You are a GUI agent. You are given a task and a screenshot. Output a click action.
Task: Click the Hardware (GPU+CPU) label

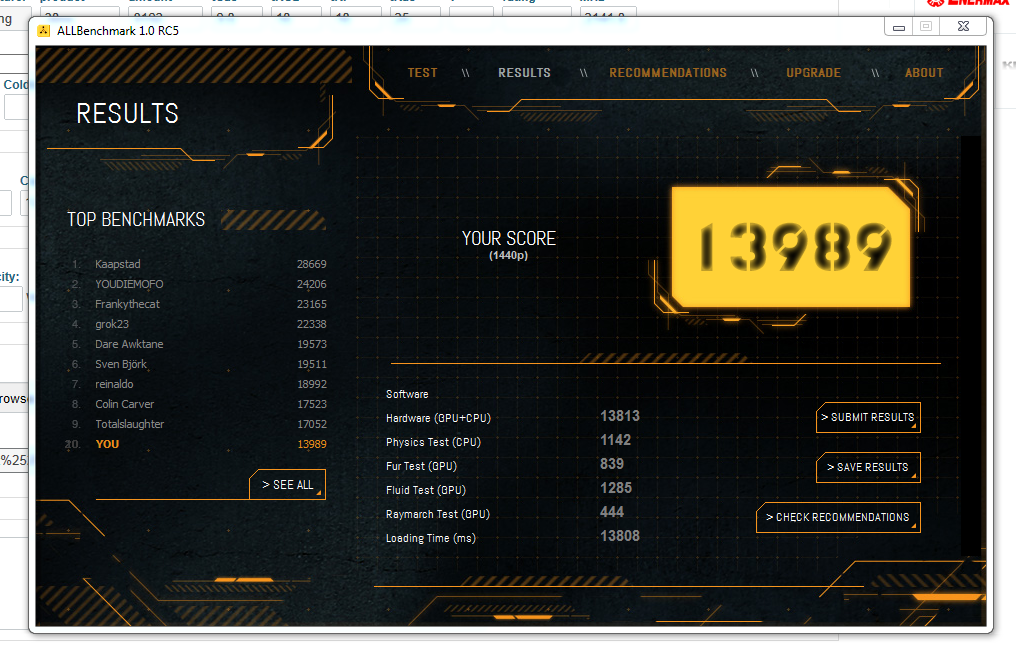(x=438, y=419)
